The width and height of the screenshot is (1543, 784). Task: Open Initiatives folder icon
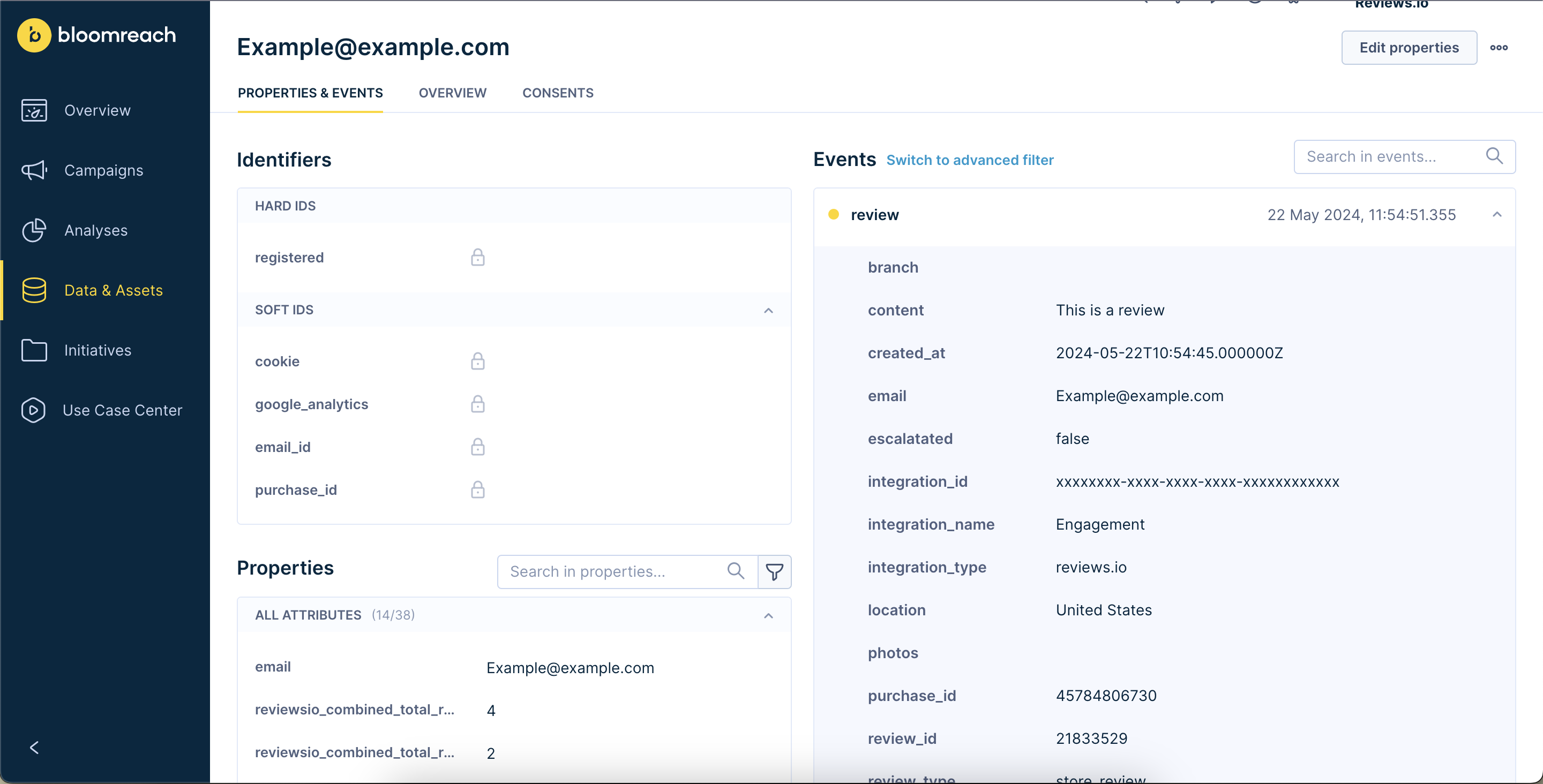tap(34, 350)
